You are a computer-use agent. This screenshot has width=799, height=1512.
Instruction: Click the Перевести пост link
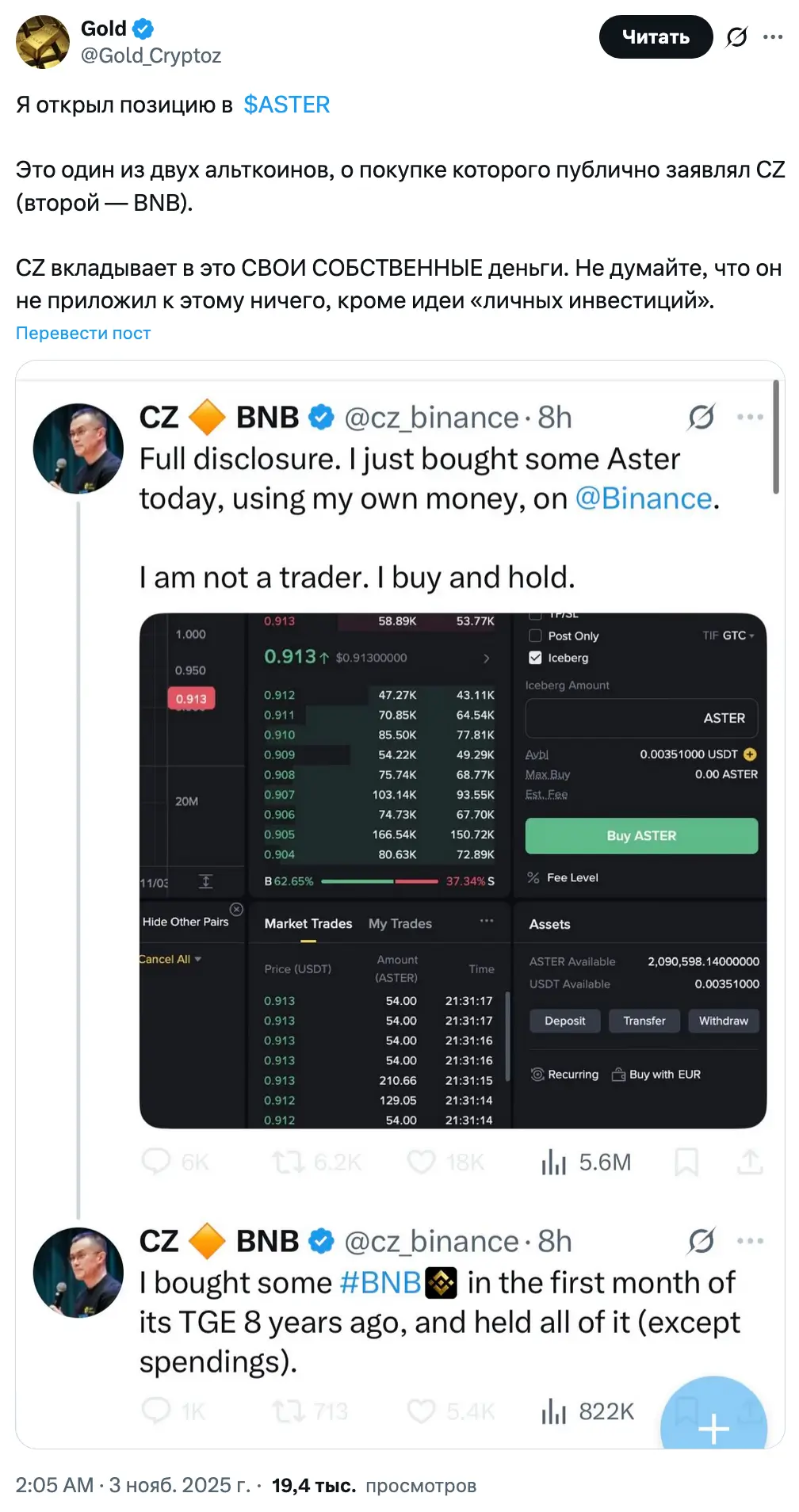(83, 334)
